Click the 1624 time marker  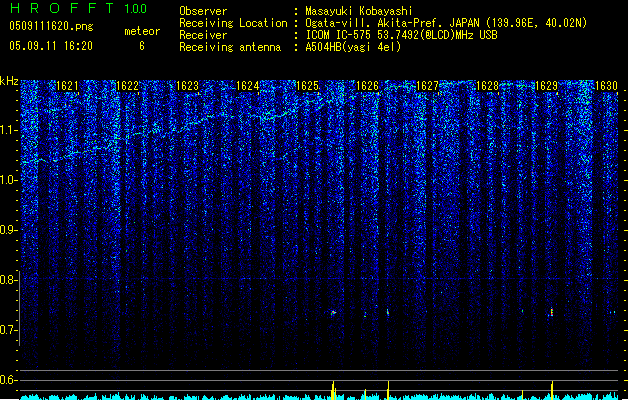248,86
